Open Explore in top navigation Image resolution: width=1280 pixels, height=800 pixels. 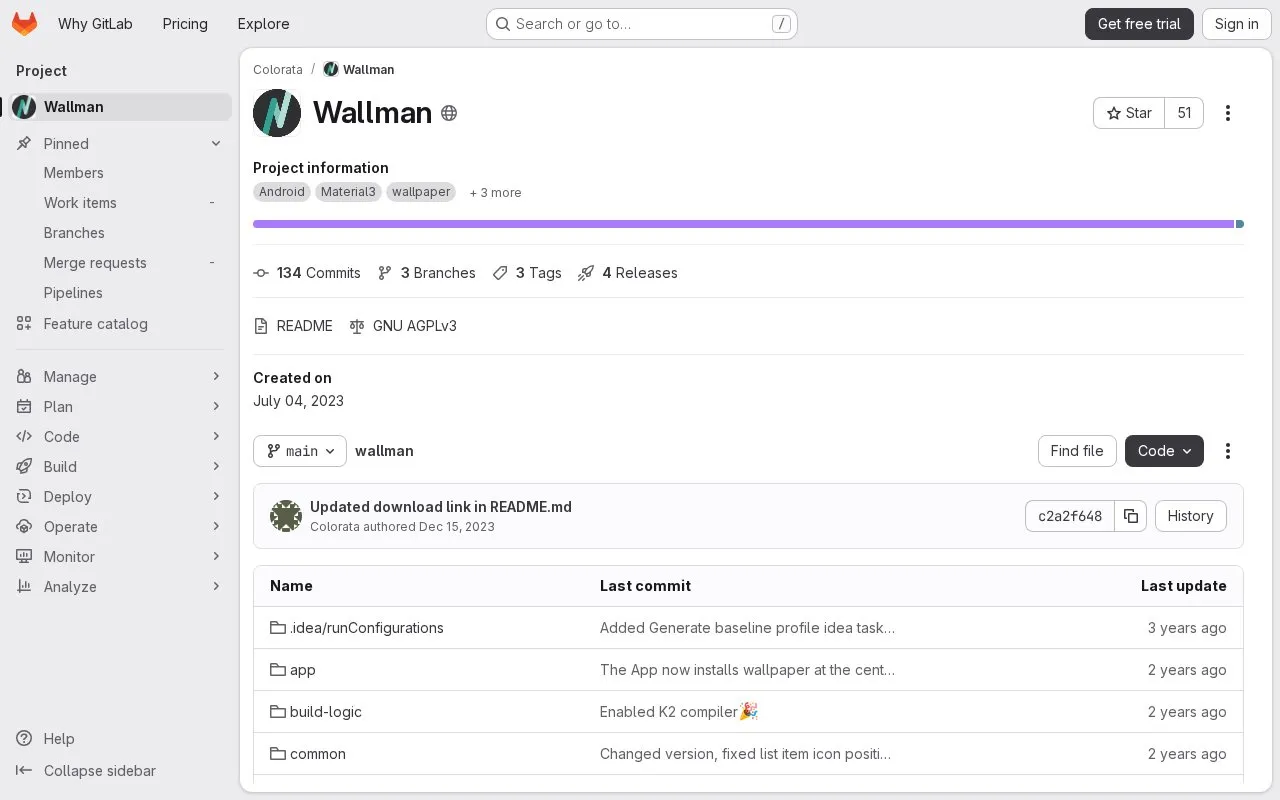click(x=264, y=24)
